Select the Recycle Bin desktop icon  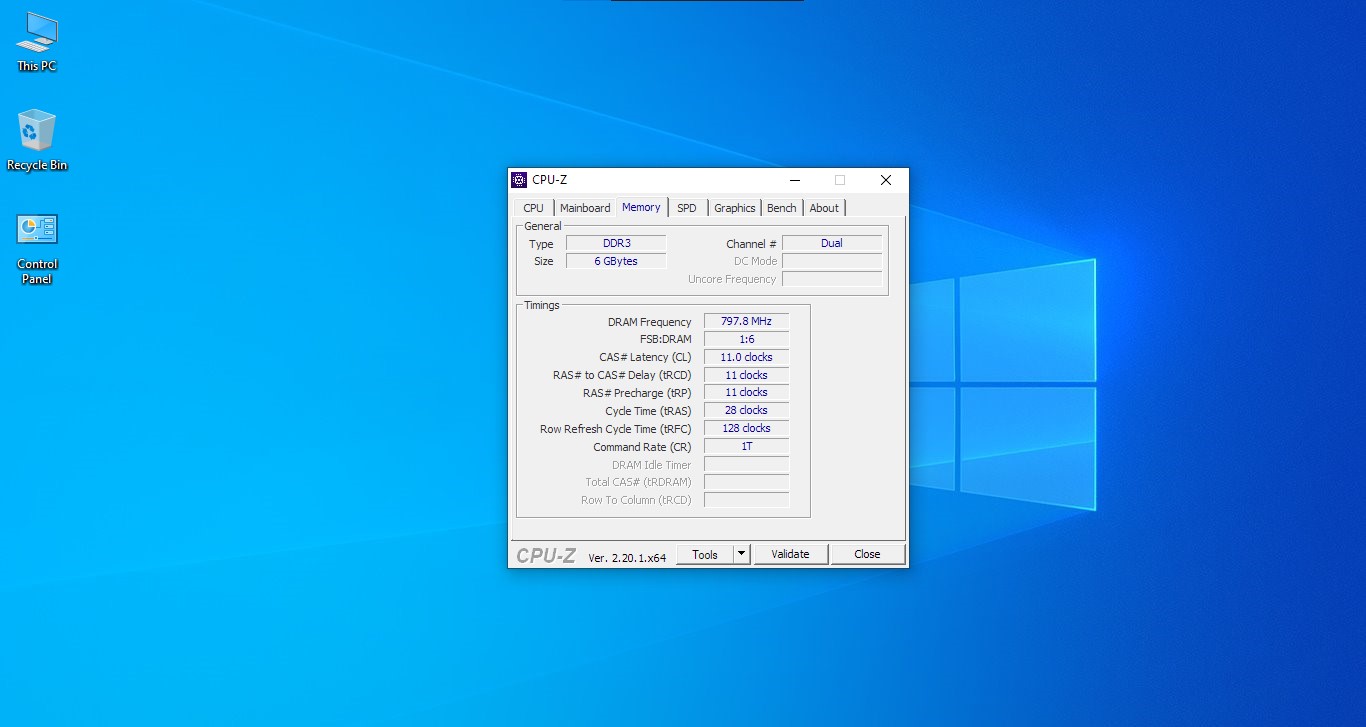(x=37, y=140)
